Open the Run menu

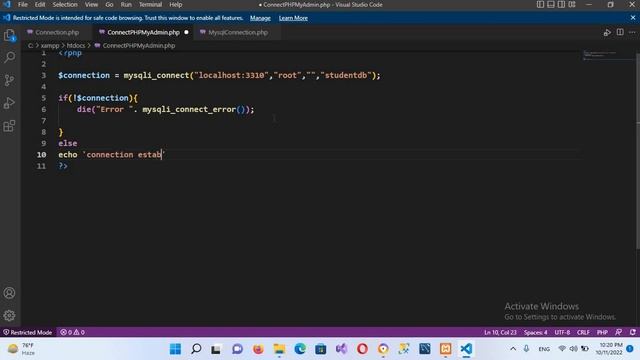[126, 4]
